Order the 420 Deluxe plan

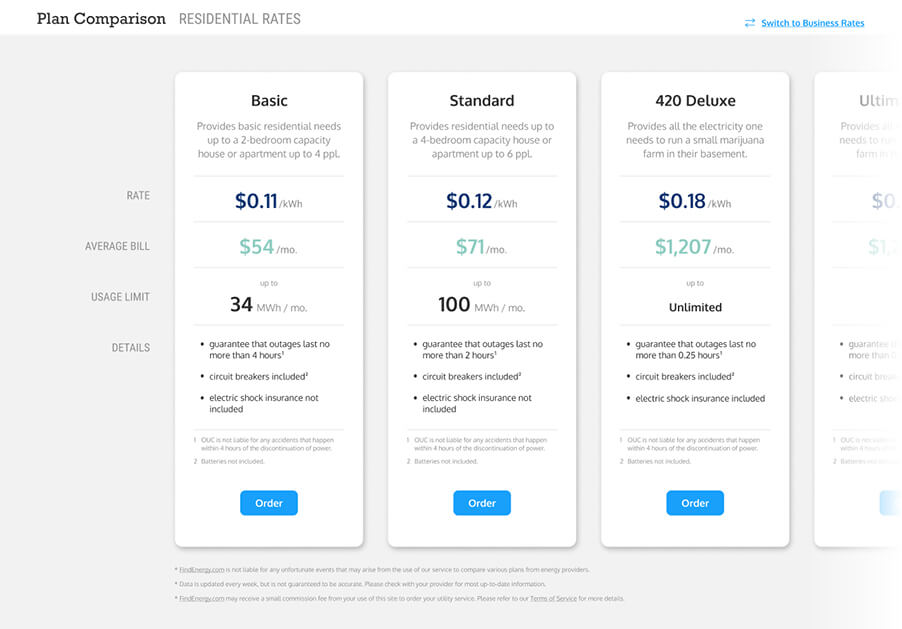[694, 503]
